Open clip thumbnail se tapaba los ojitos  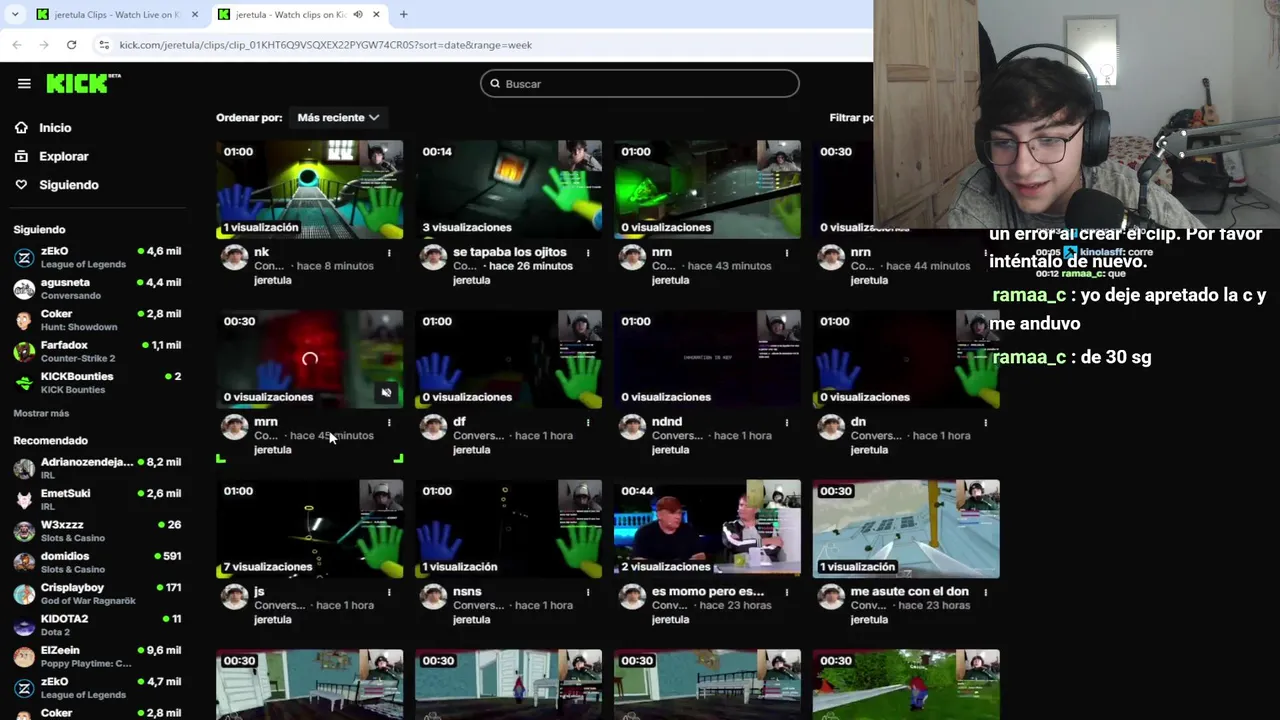[509, 189]
